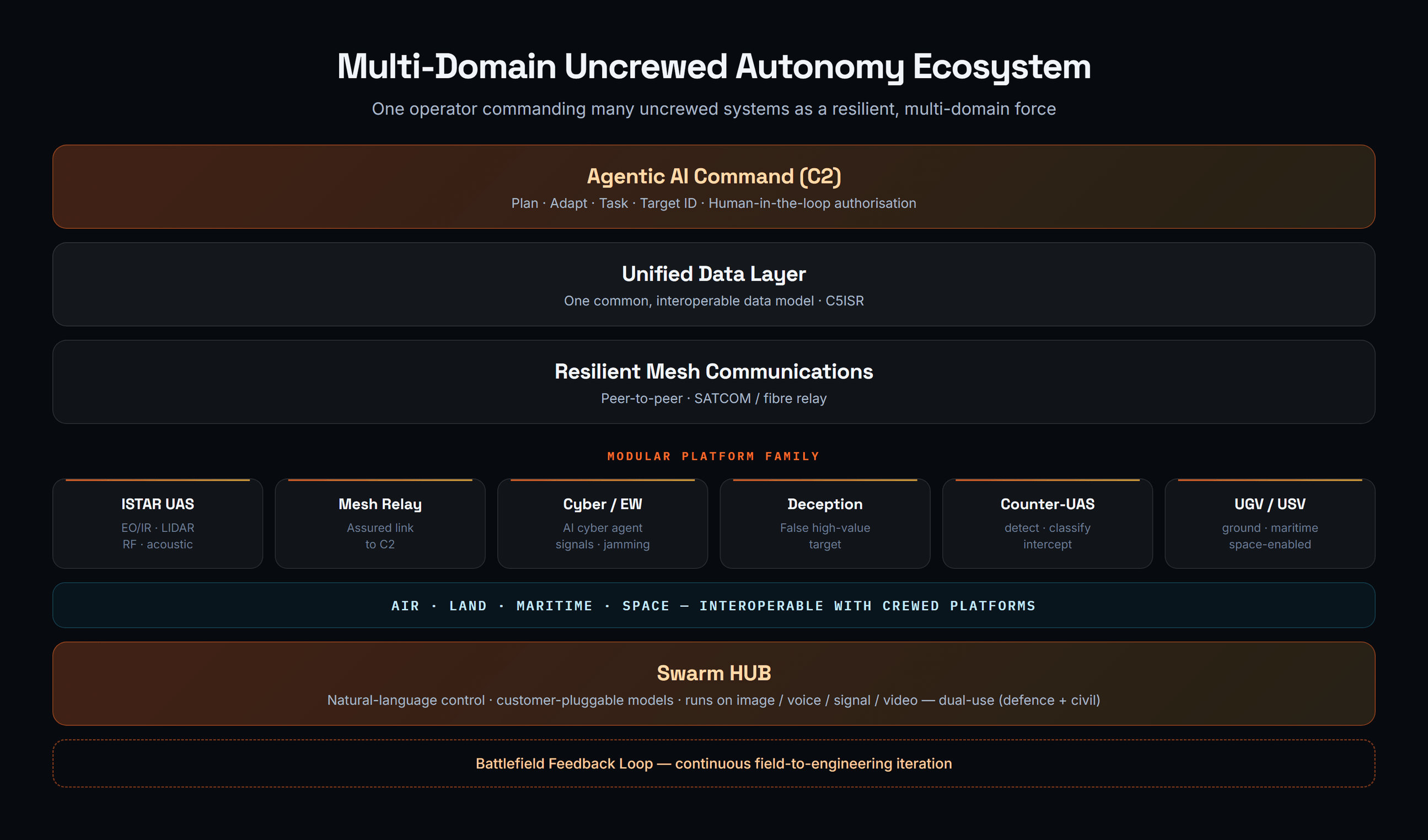
Task: Click "Natural-language control" description line
Action: click(x=714, y=701)
